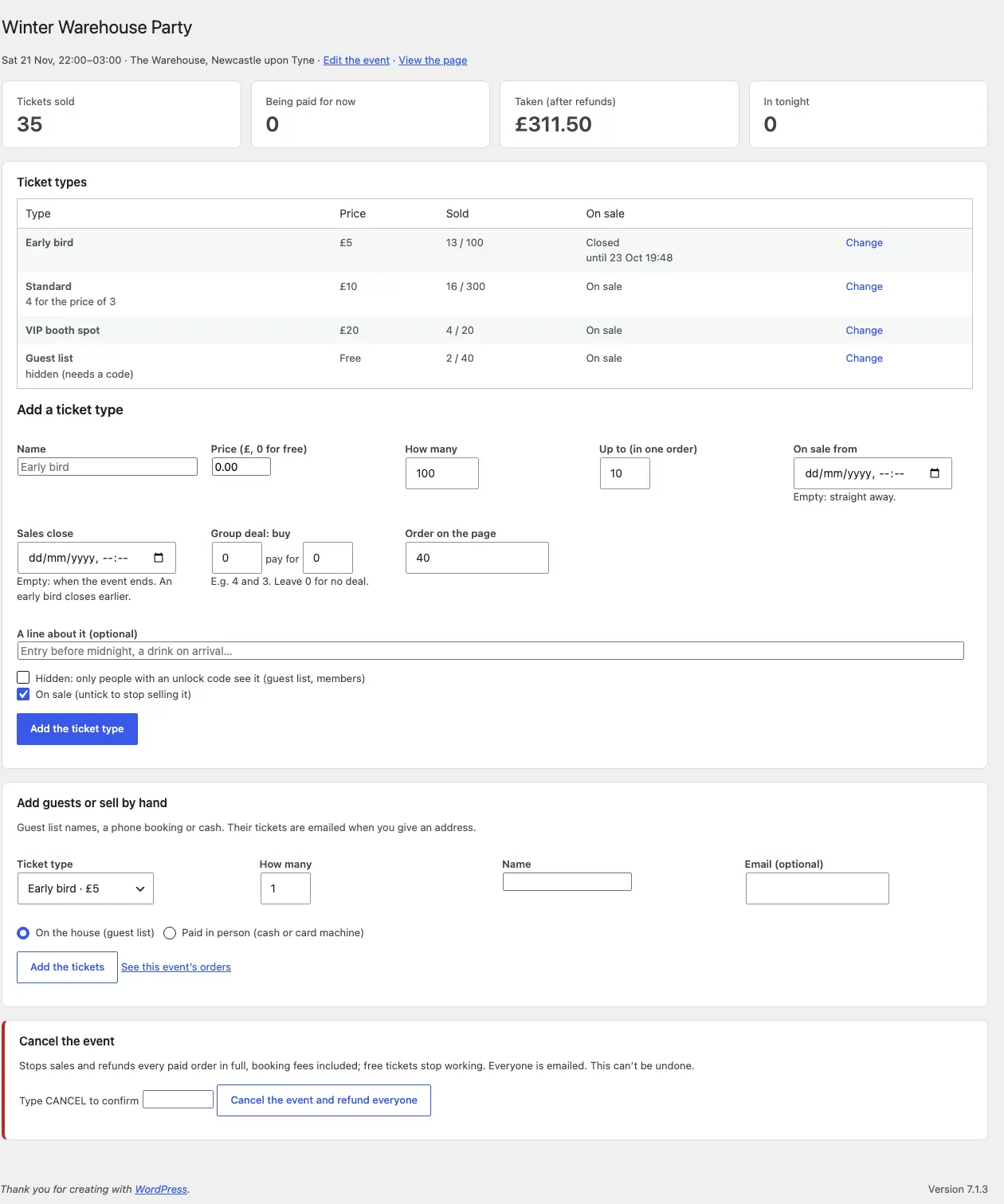The height and width of the screenshot is (1204, 1004).
Task: Select Paid in person radio option
Action: point(170,933)
